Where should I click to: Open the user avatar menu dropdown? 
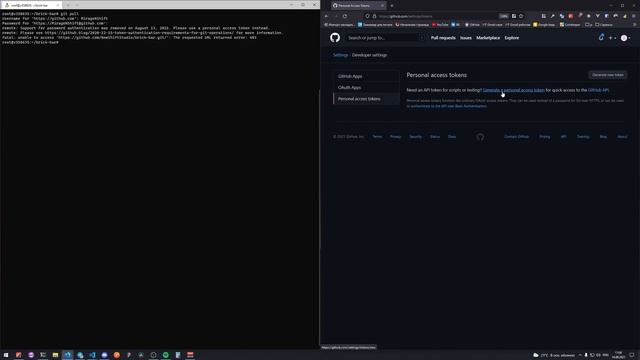(x=625, y=38)
